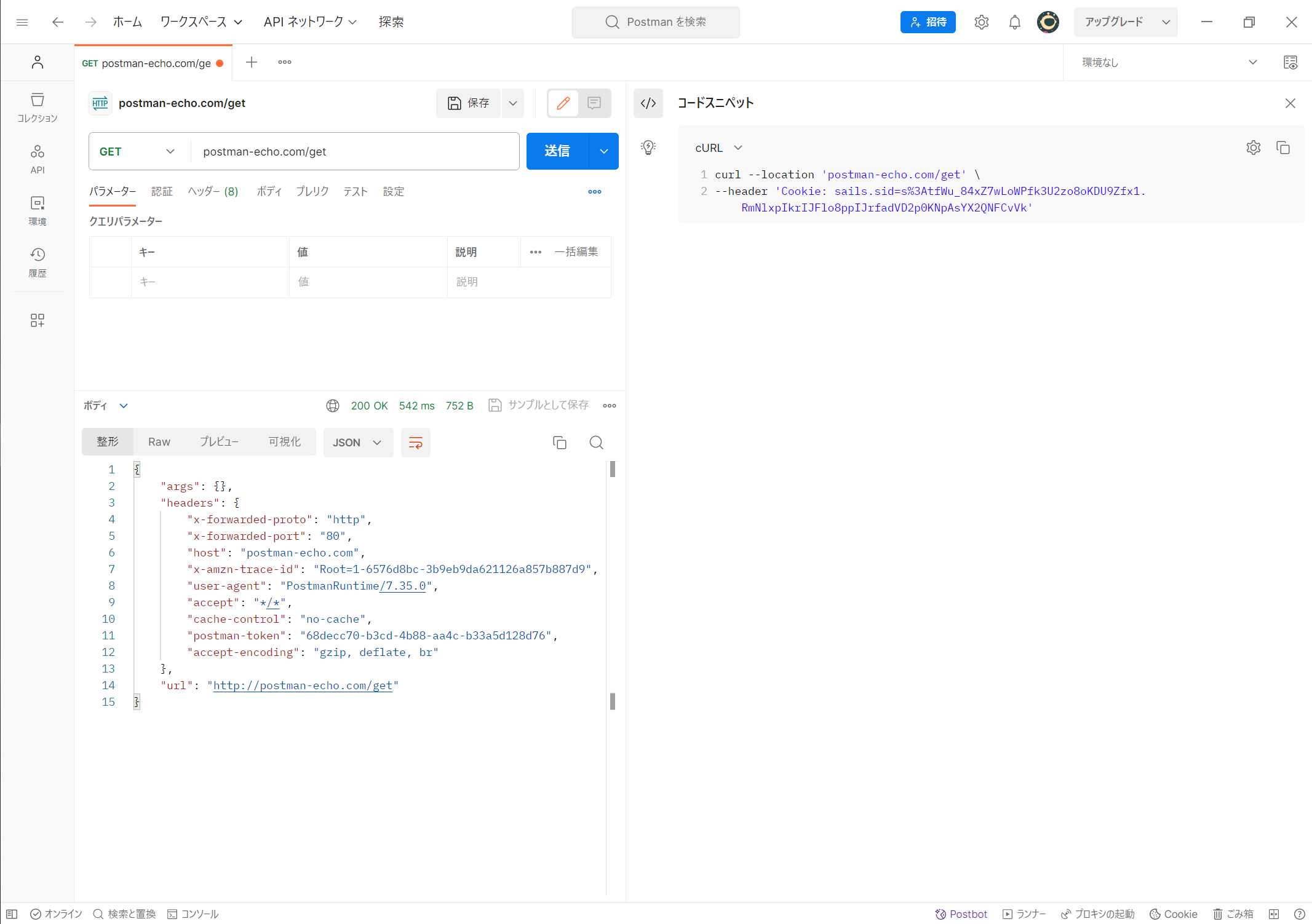Expand the JSON format dropdown
This screenshot has width=1312, height=924.
[357, 443]
